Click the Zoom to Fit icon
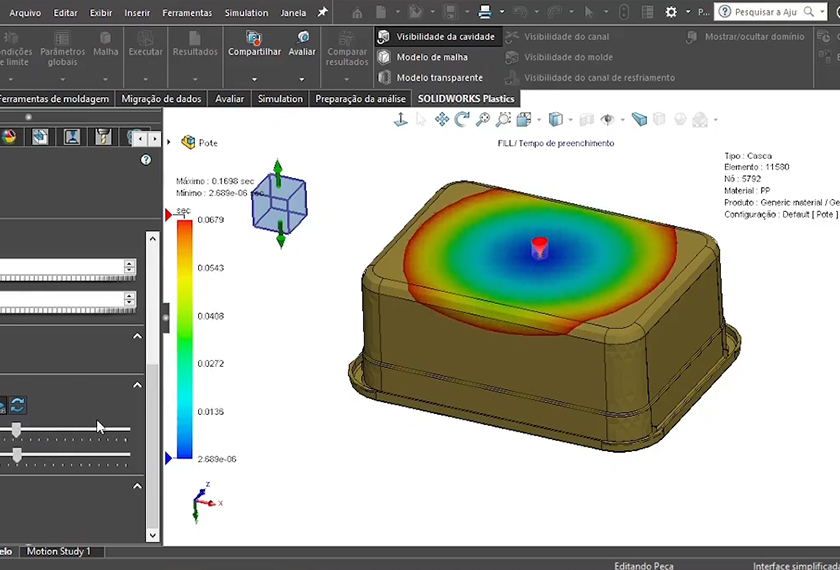This screenshot has width=840, height=570. pos(483,119)
